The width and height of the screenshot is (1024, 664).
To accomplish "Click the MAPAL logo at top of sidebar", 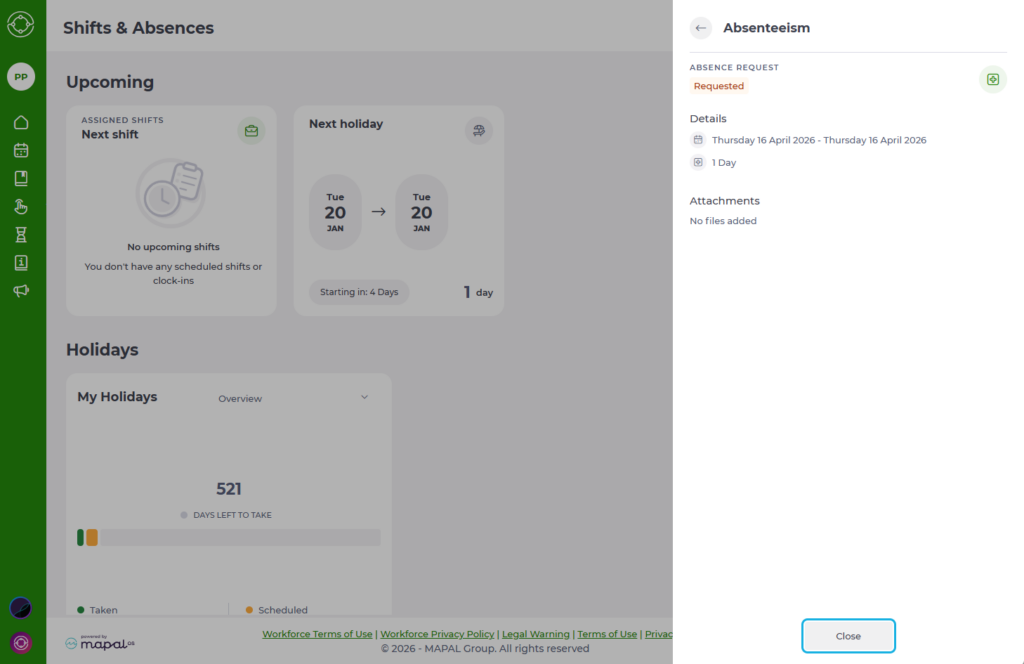I will [x=21, y=24].
